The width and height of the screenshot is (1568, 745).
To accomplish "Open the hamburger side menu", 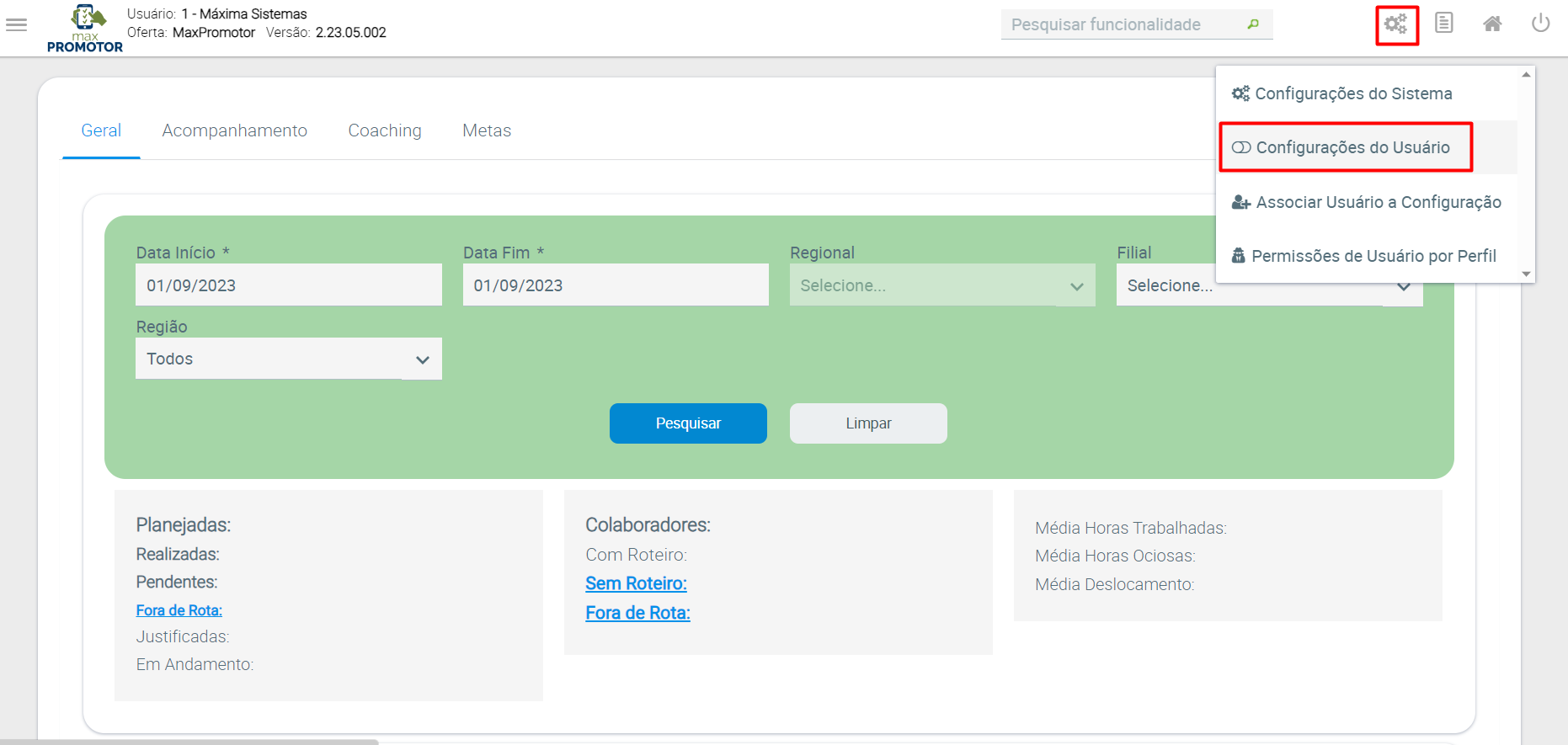I will pos(17,25).
